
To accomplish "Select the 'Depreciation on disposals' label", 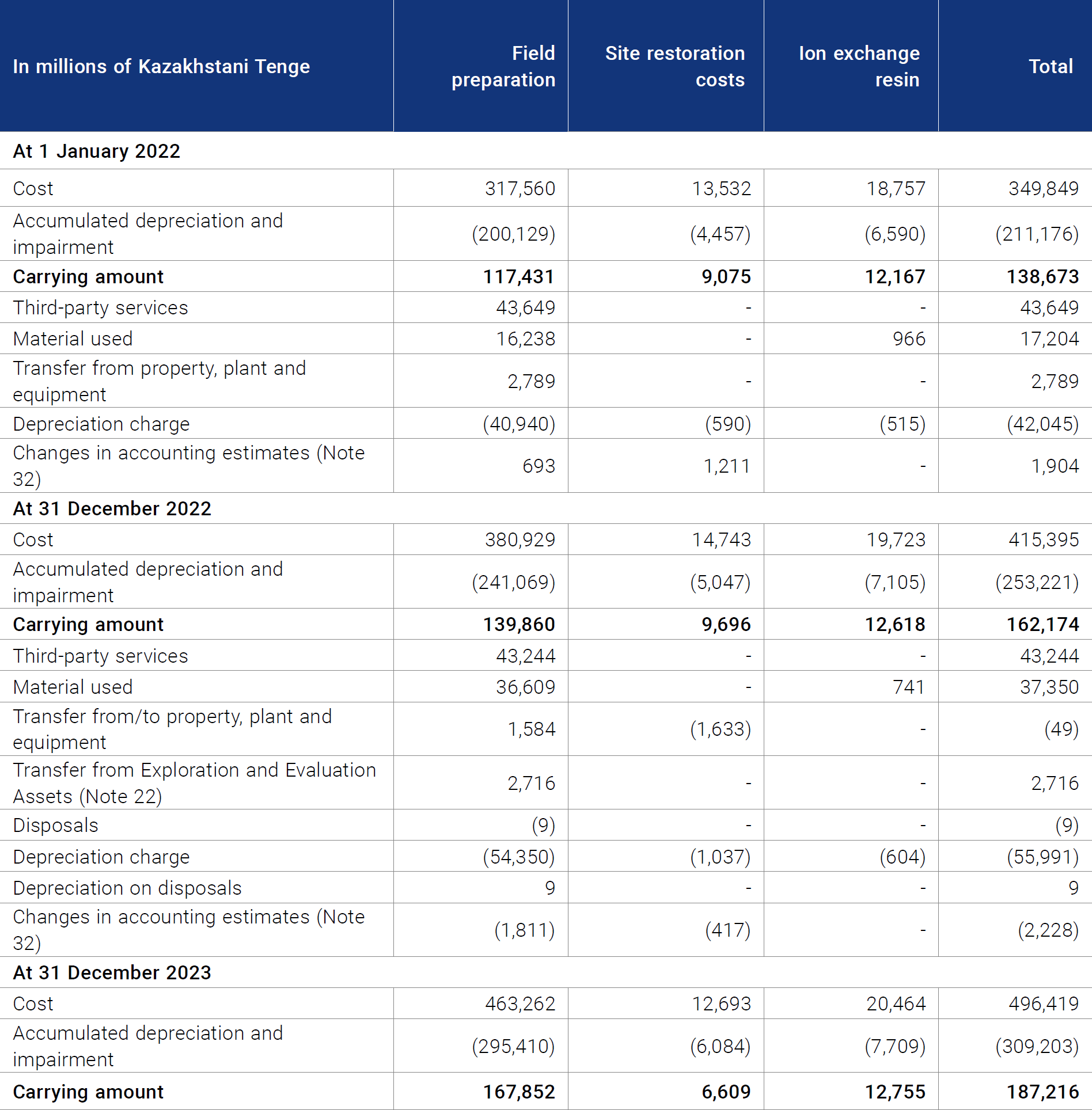I will pos(127,888).
